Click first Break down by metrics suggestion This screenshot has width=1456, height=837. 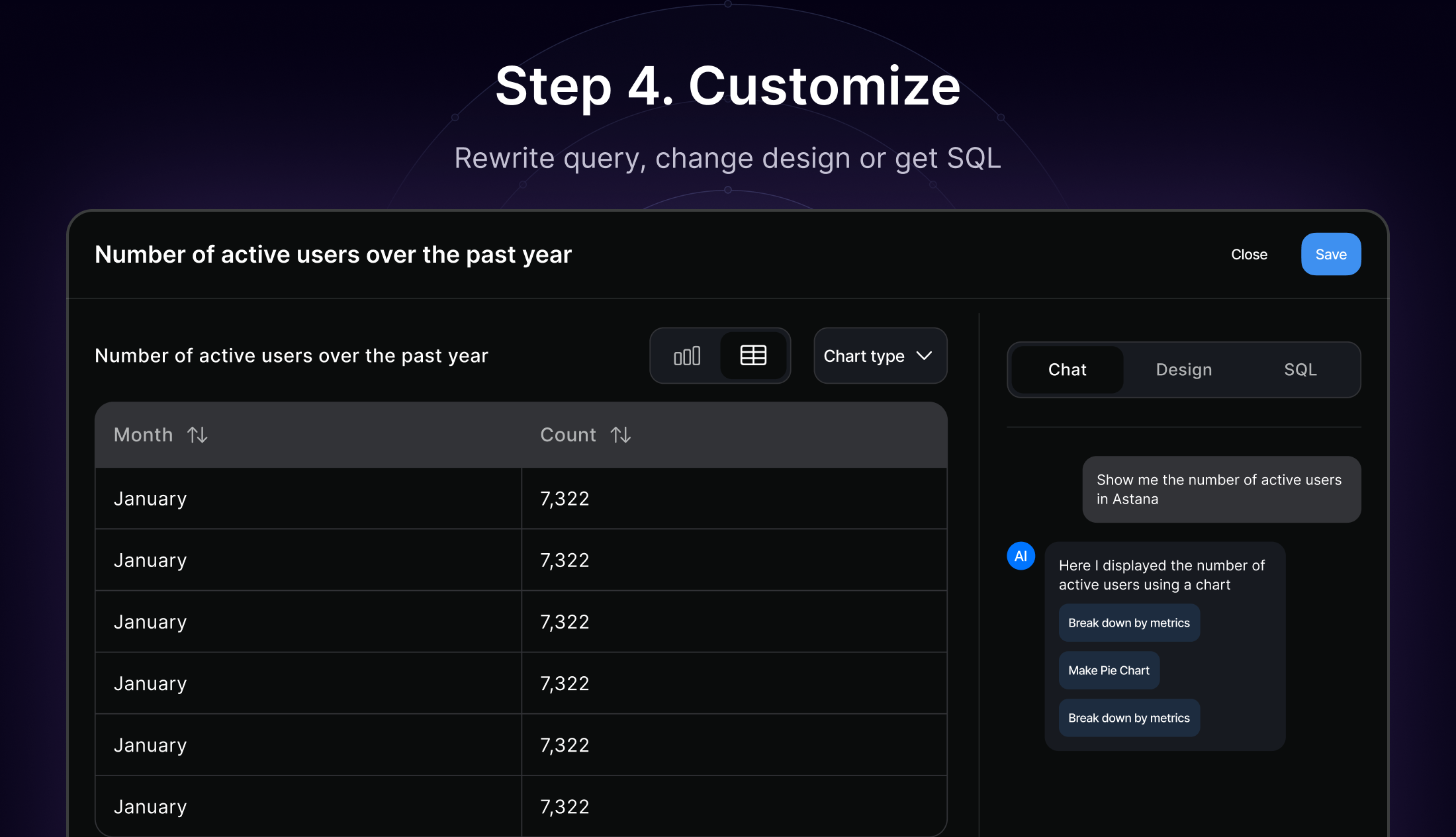[x=1128, y=623]
